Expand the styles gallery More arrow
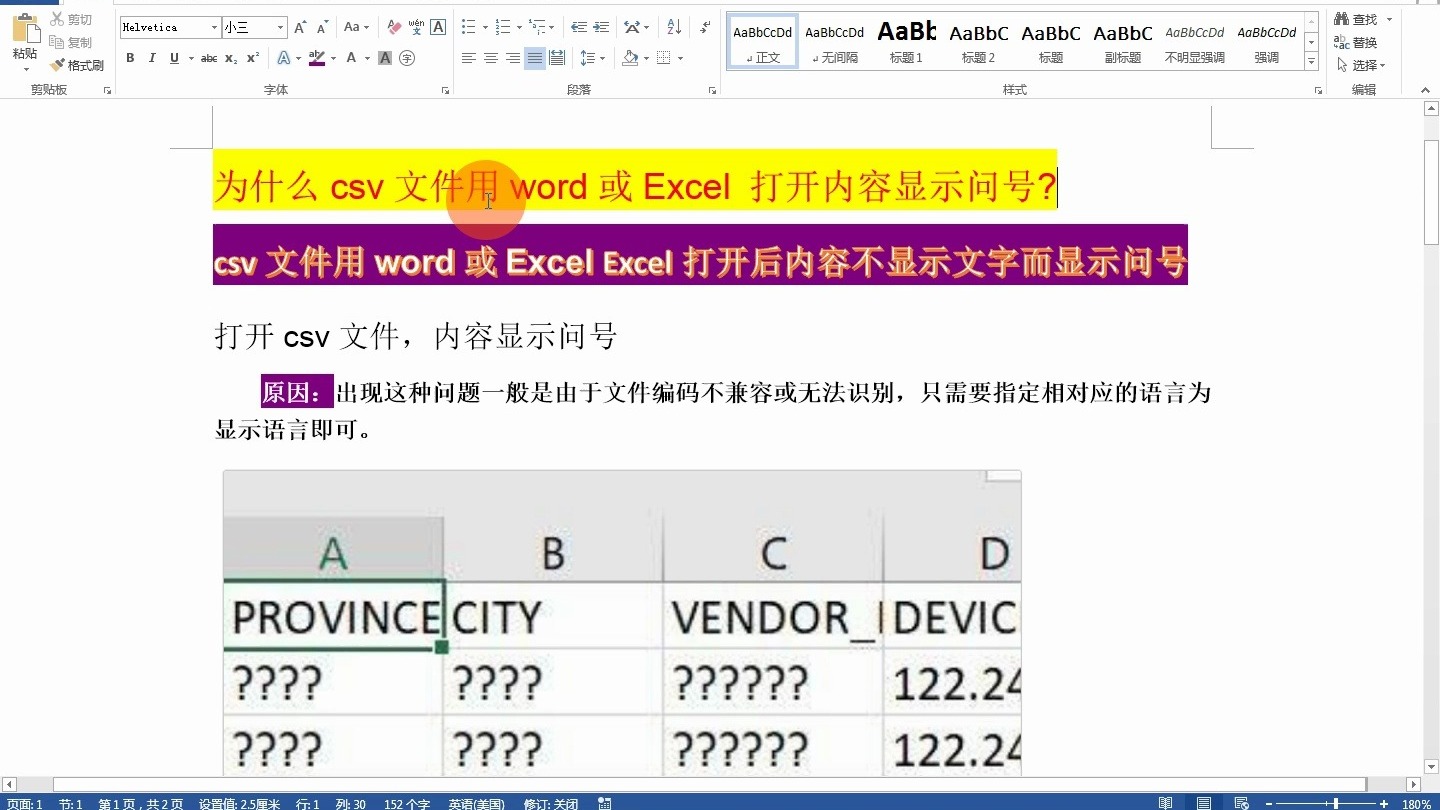This screenshot has height=810, width=1440. (x=1311, y=62)
